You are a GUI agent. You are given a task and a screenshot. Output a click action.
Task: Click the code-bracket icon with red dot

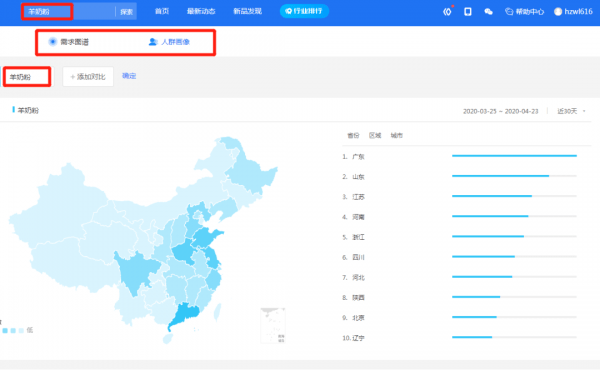(447, 11)
